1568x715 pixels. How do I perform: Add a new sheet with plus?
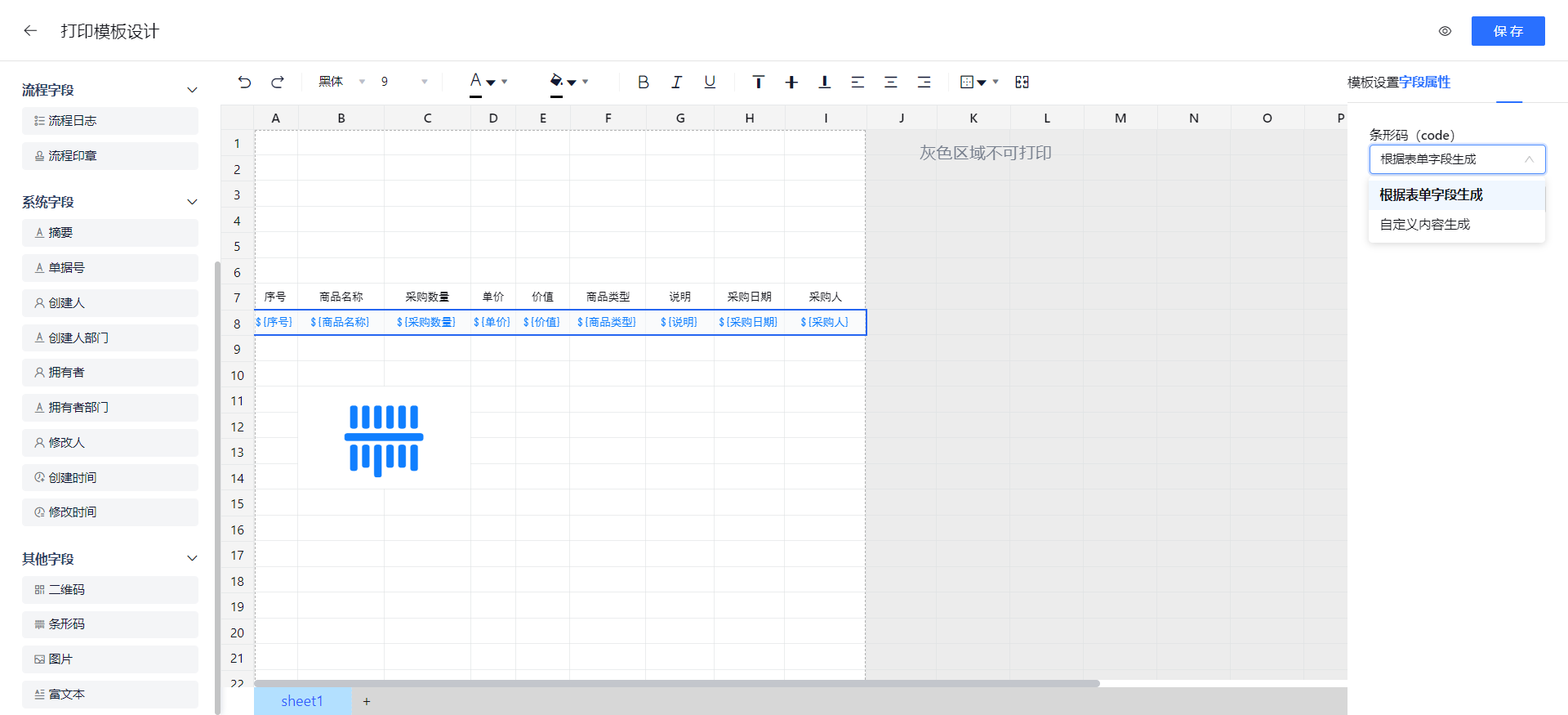367,701
